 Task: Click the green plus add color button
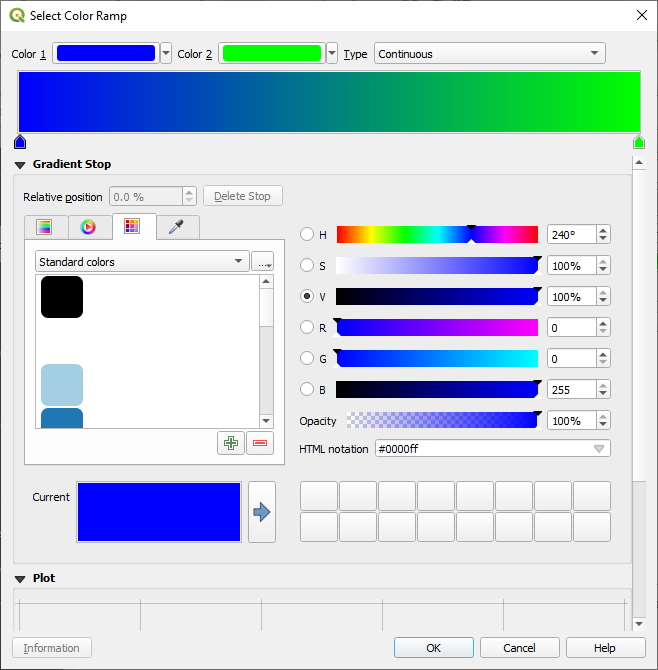pyautogui.click(x=231, y=443)
